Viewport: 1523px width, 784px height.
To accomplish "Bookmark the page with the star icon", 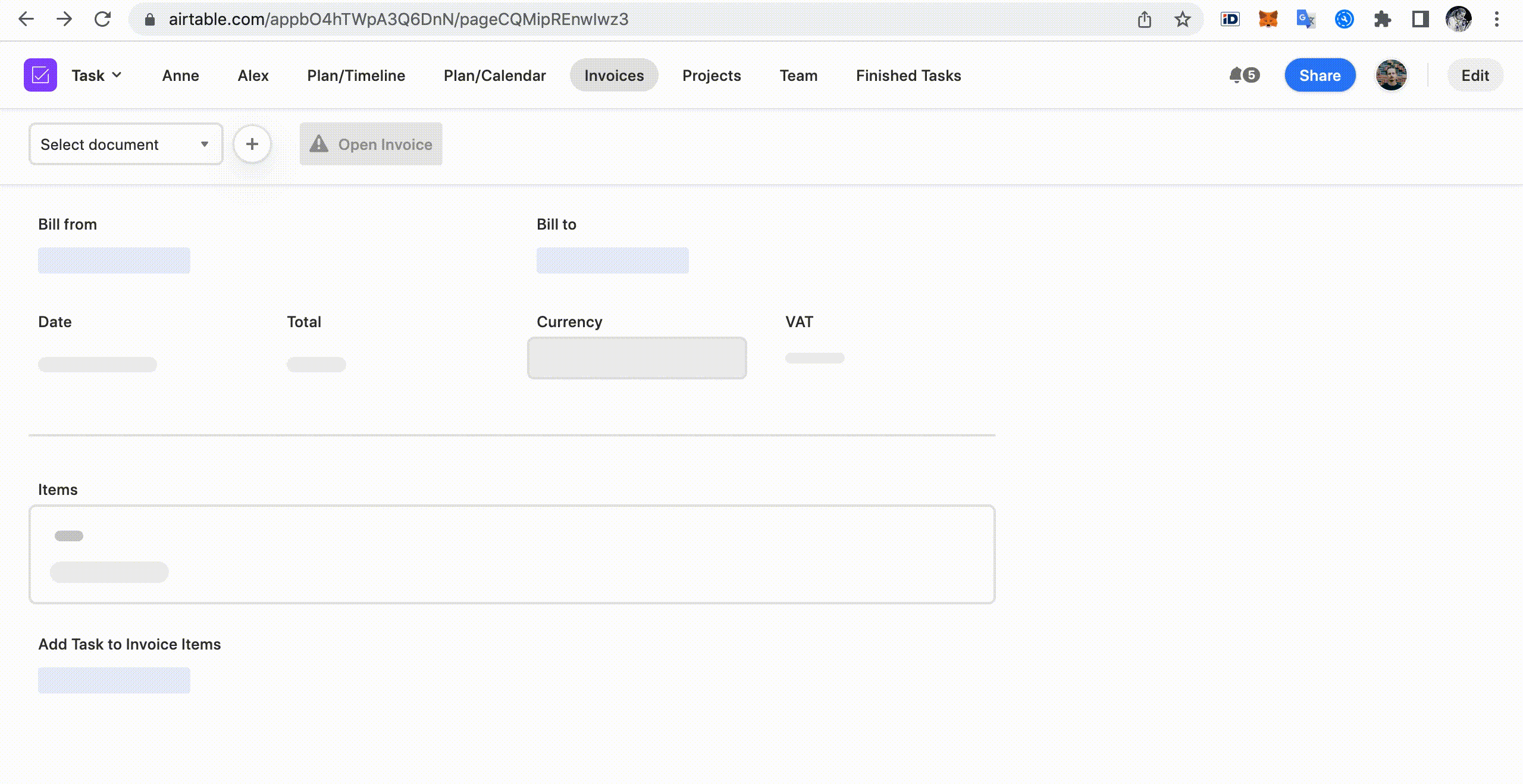I will click(x=1182, y=18).
